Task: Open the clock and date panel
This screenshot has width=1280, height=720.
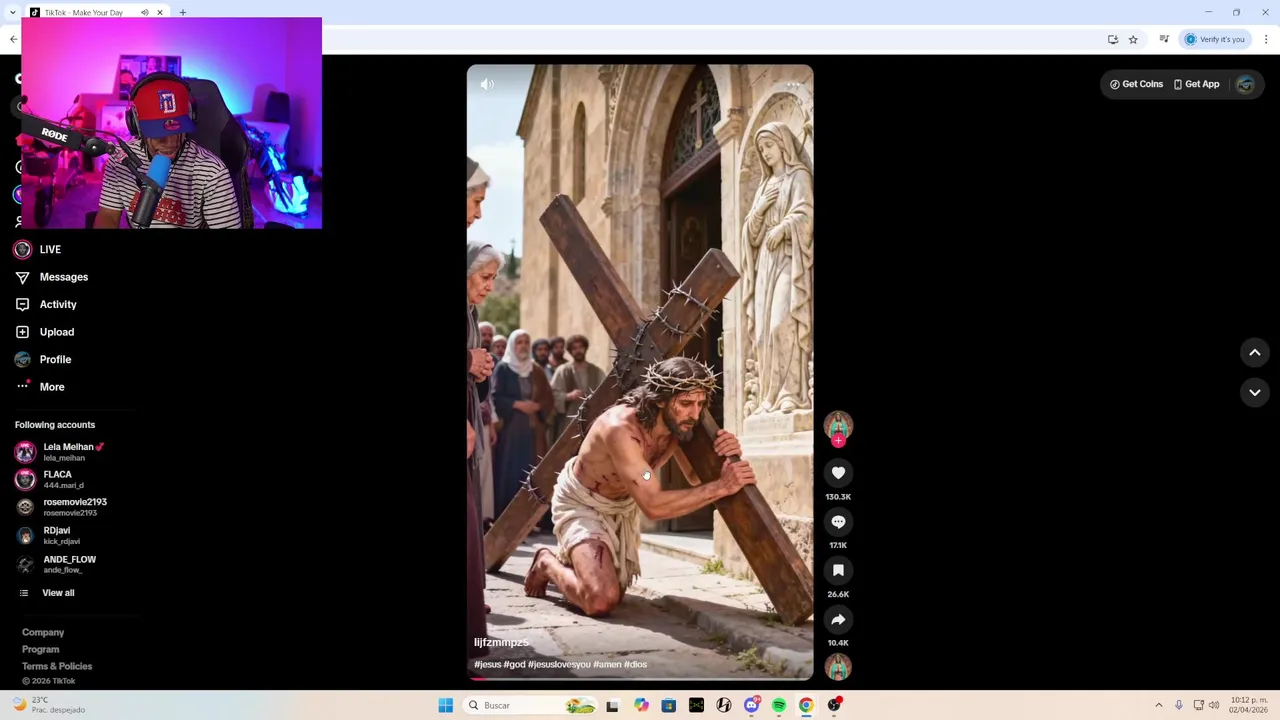Action: point(1249,705)
